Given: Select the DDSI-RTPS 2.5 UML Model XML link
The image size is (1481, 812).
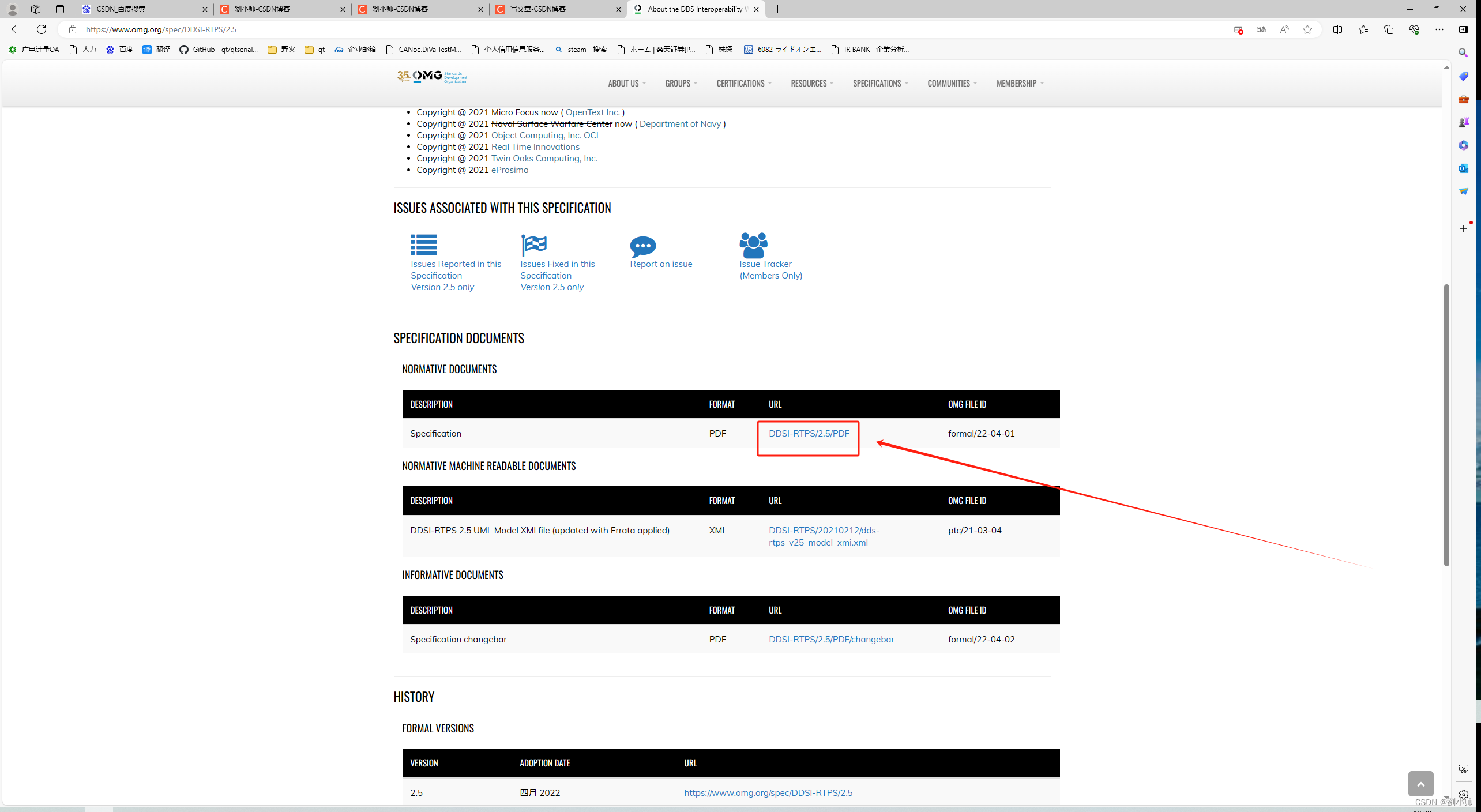Looking at the screenshot, I should point(824,536).
